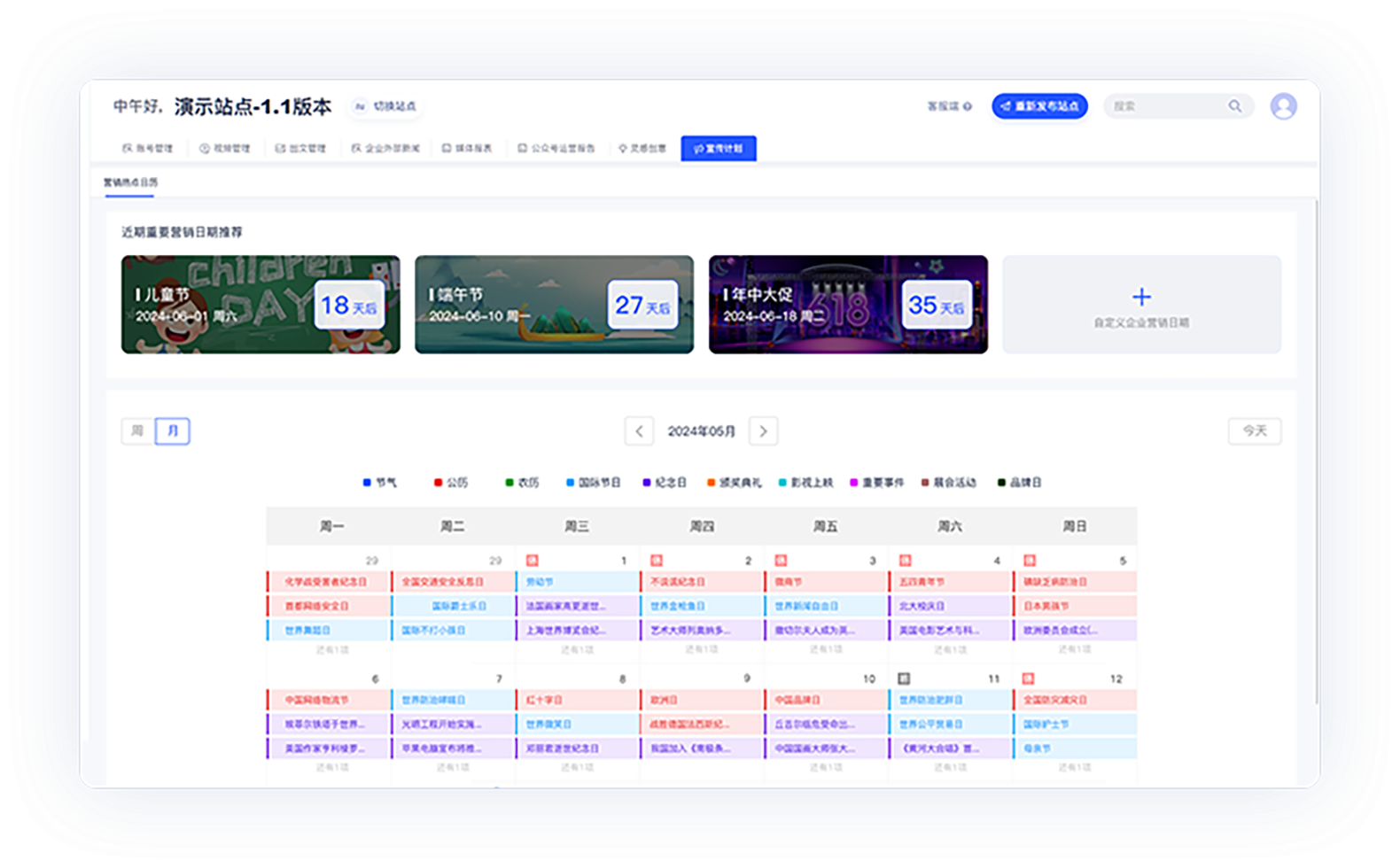
Task: Go to previous month with left arrow
Action: [x=639, y=431]
